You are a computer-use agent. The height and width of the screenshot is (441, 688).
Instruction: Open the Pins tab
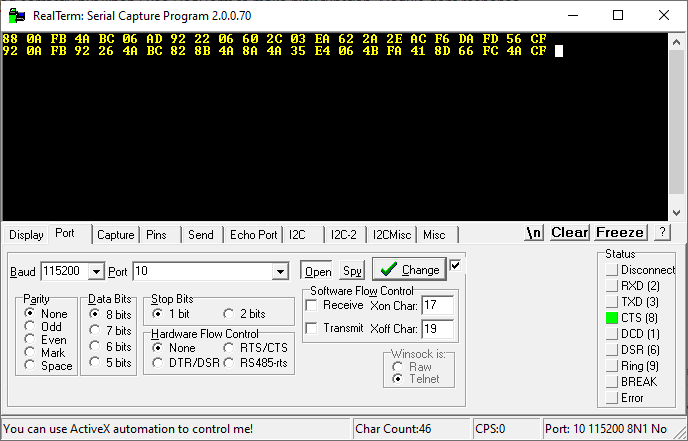pos(156,235)
